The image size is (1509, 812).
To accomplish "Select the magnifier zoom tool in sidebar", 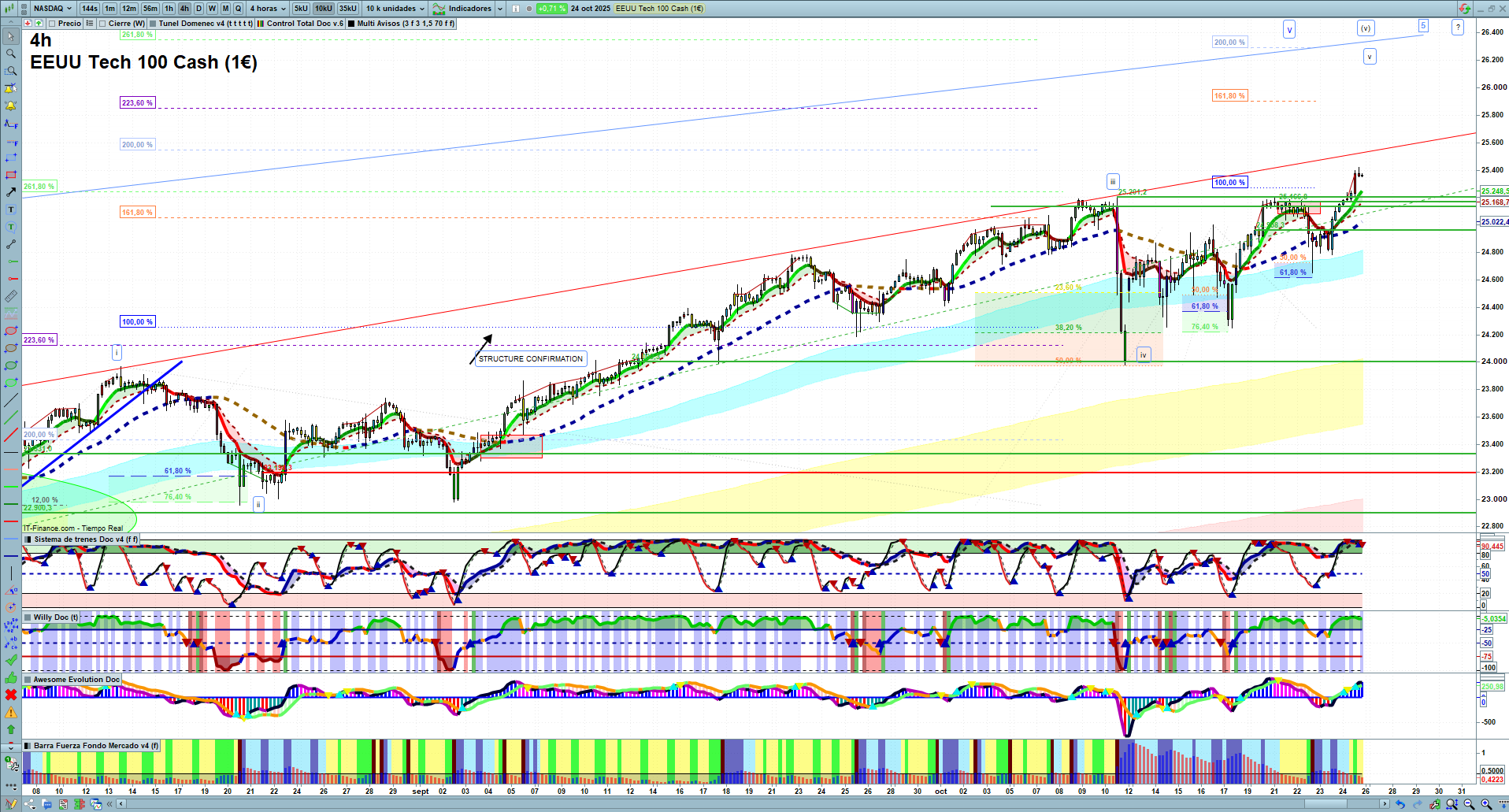I will (x=11, y=54).
